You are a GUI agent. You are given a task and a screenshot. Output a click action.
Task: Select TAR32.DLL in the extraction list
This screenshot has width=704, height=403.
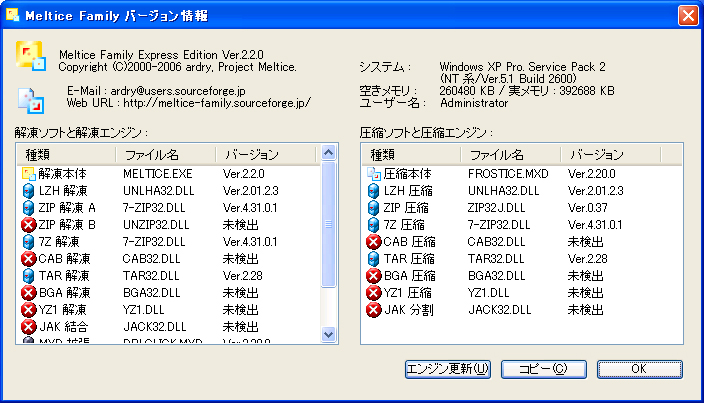[151, 276]
